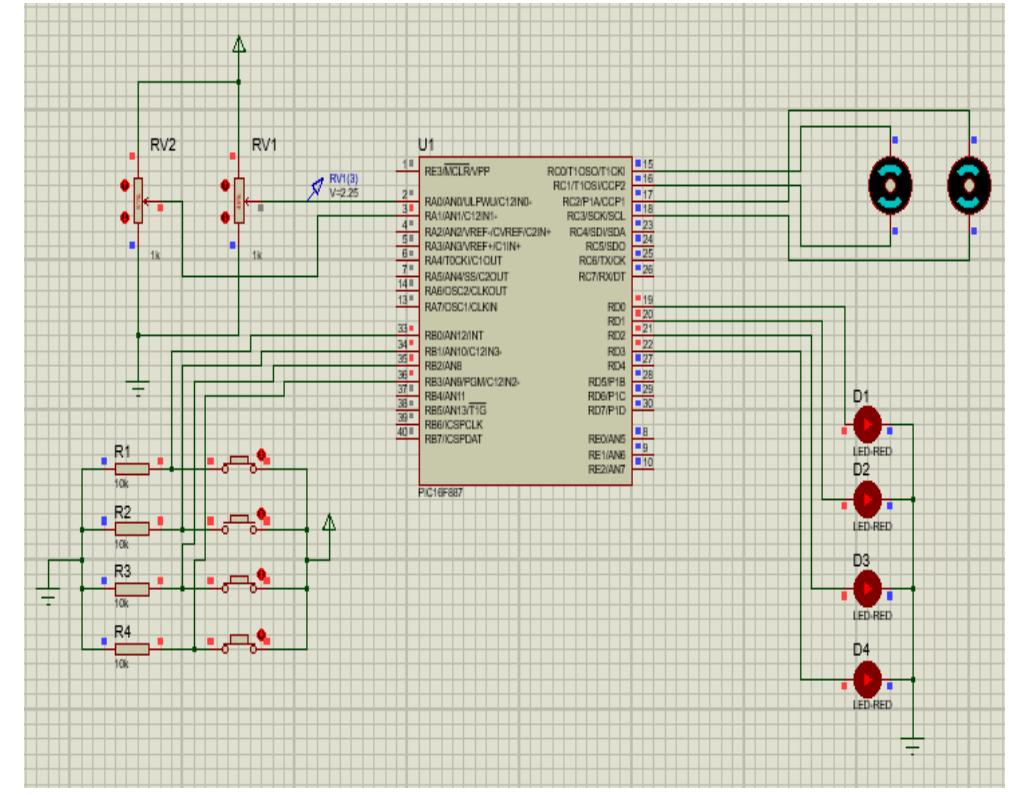Click the 'RE3/MCLR/VPP' pin label
Image resolution: width=1018 pixels, height=795 pixels.
457,171
